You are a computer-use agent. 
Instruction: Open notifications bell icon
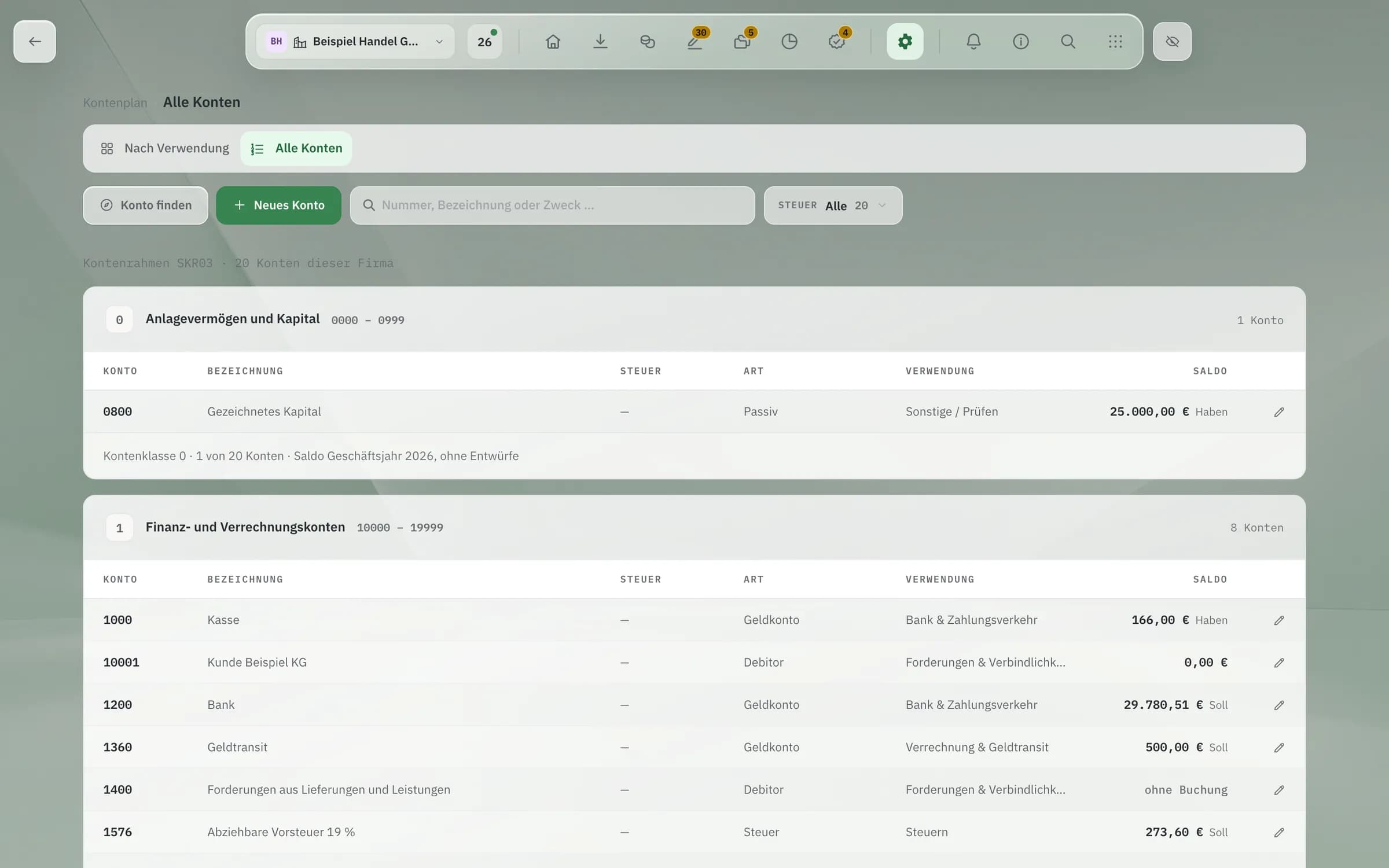click(x=973, y=41)
